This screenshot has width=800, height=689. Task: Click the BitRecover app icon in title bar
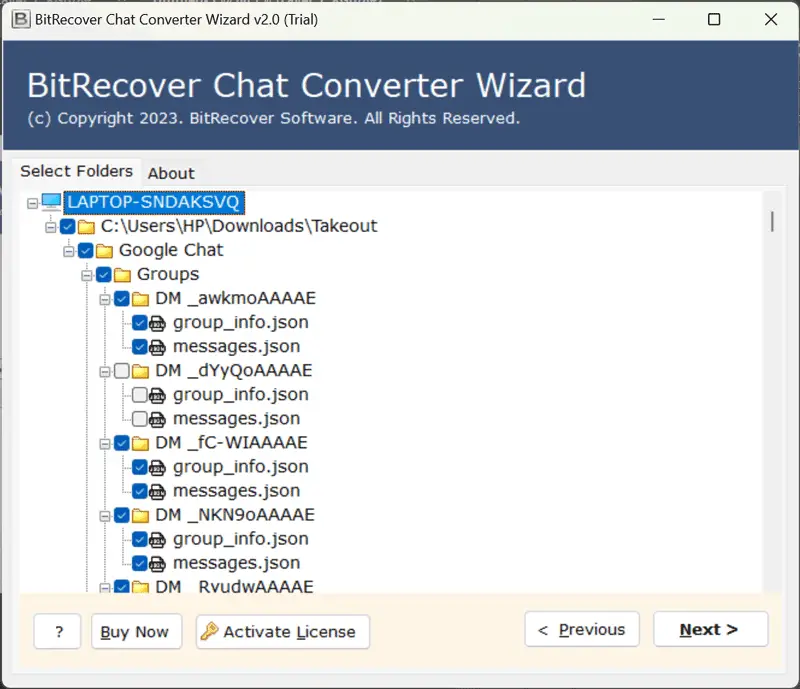pyautogui.click(x=21, y=19)
